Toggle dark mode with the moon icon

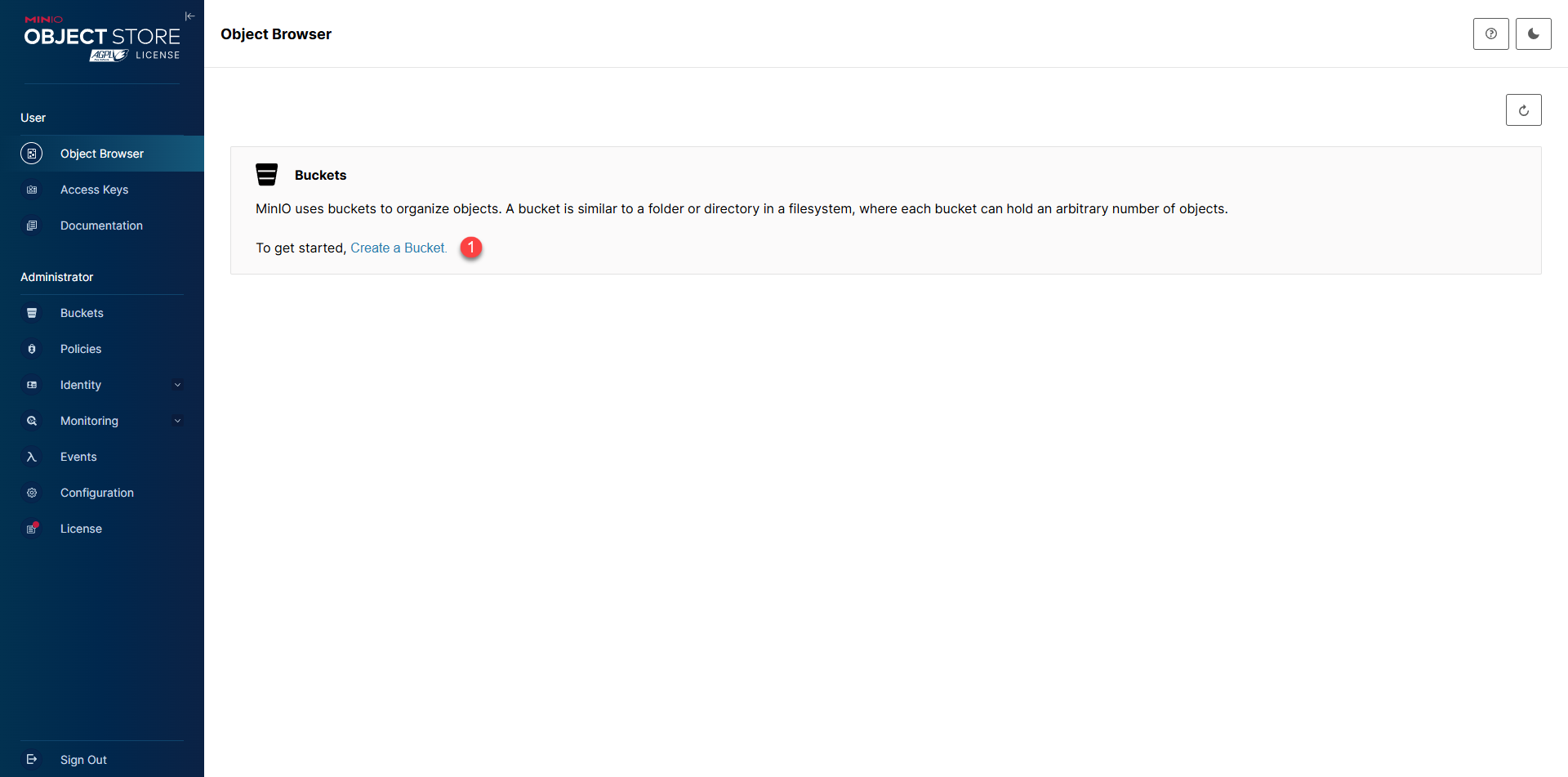[x=1533, y=33]
